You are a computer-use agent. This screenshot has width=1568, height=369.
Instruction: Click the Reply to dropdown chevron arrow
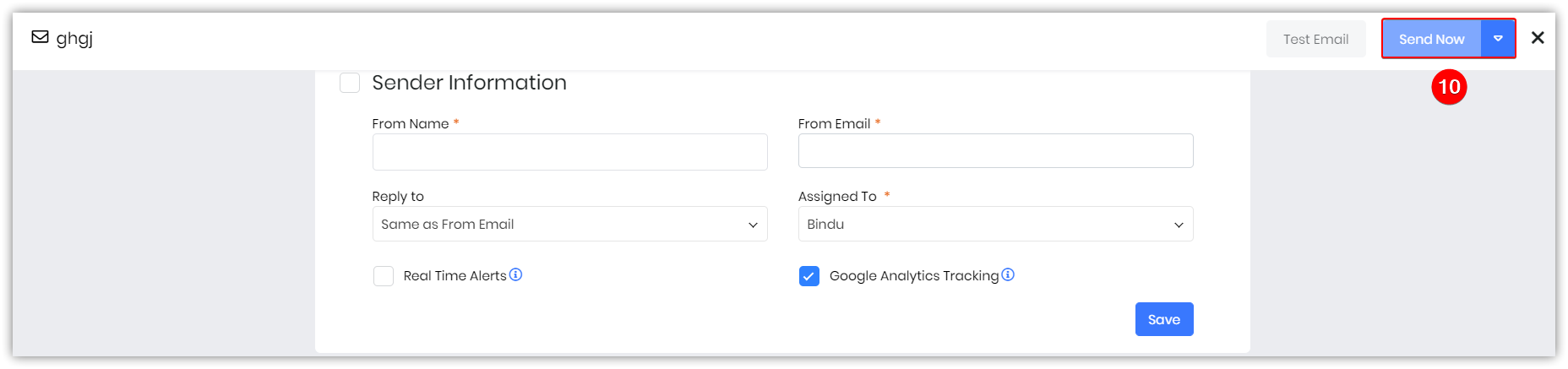(753, 225)
